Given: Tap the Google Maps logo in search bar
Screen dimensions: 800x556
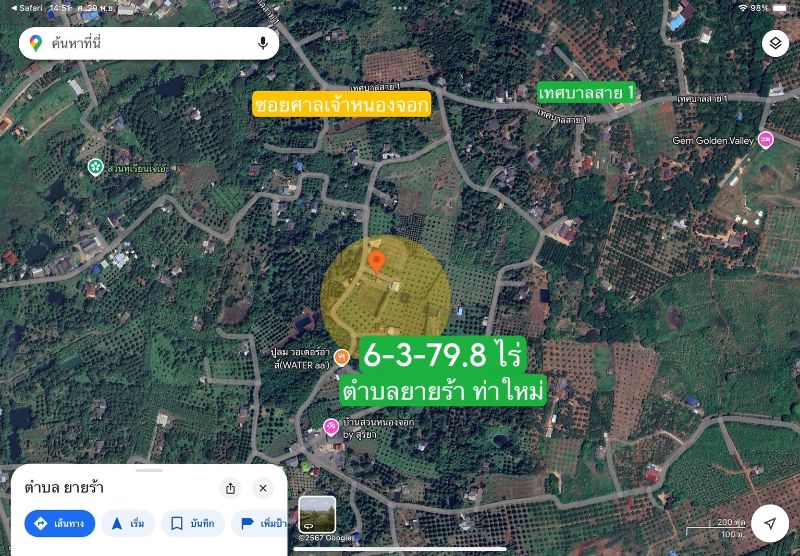Looking at the screenshot, I should [36, 43].
